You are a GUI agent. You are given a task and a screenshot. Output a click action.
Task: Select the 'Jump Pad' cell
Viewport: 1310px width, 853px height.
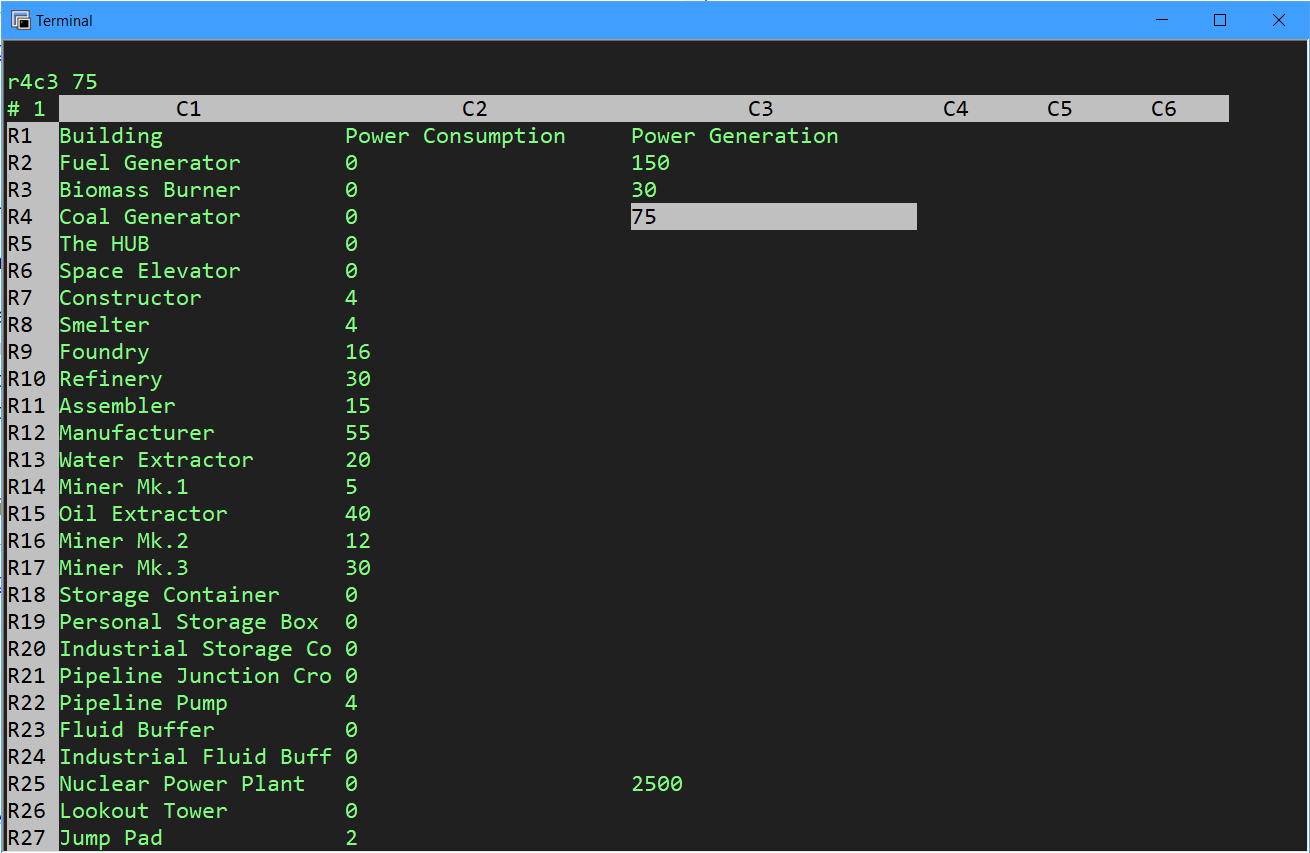(x=111, y=838)
